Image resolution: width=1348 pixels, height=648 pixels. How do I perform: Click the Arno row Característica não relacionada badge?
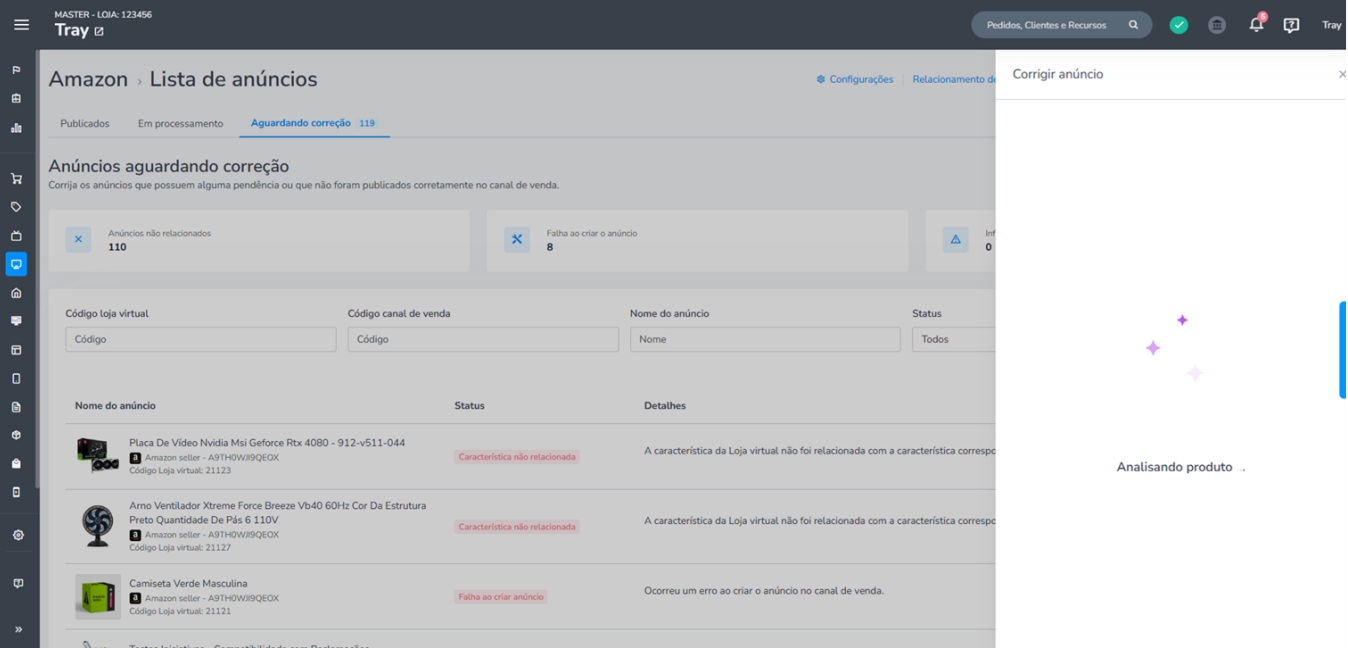pyautogui.click(x=517, y=527)
